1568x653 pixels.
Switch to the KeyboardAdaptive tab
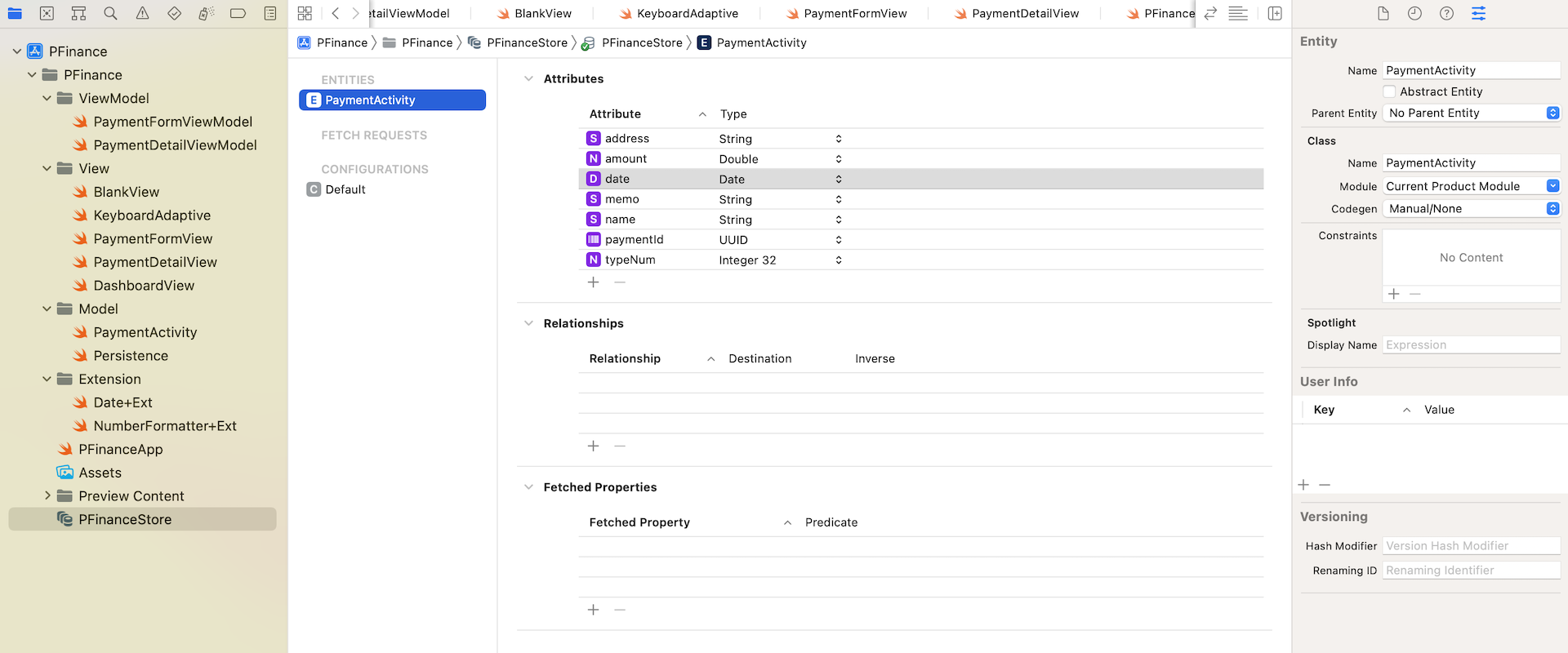[679, 13]
